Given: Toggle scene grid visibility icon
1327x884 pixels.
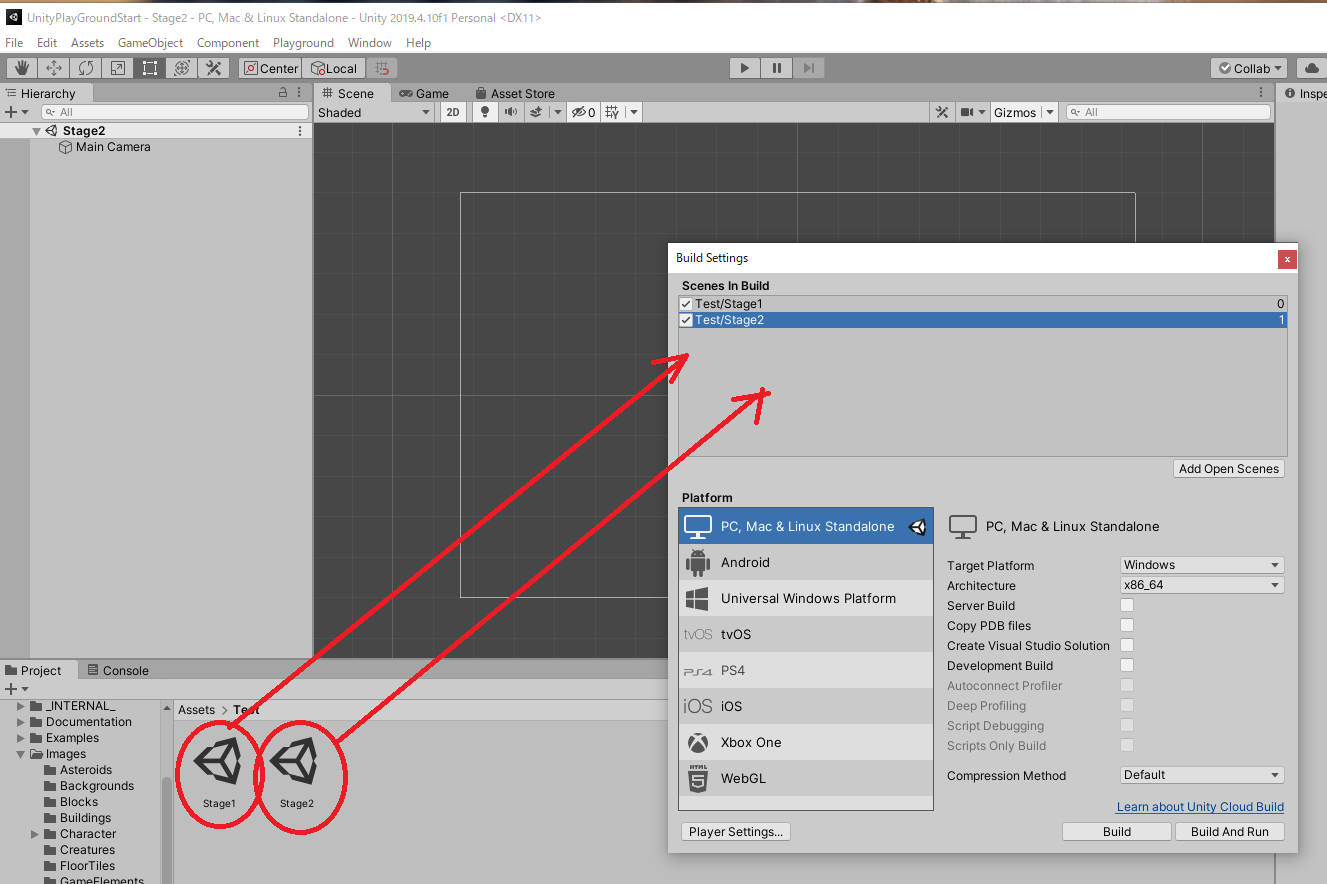Looking at the screenshot, I should 612,112.
